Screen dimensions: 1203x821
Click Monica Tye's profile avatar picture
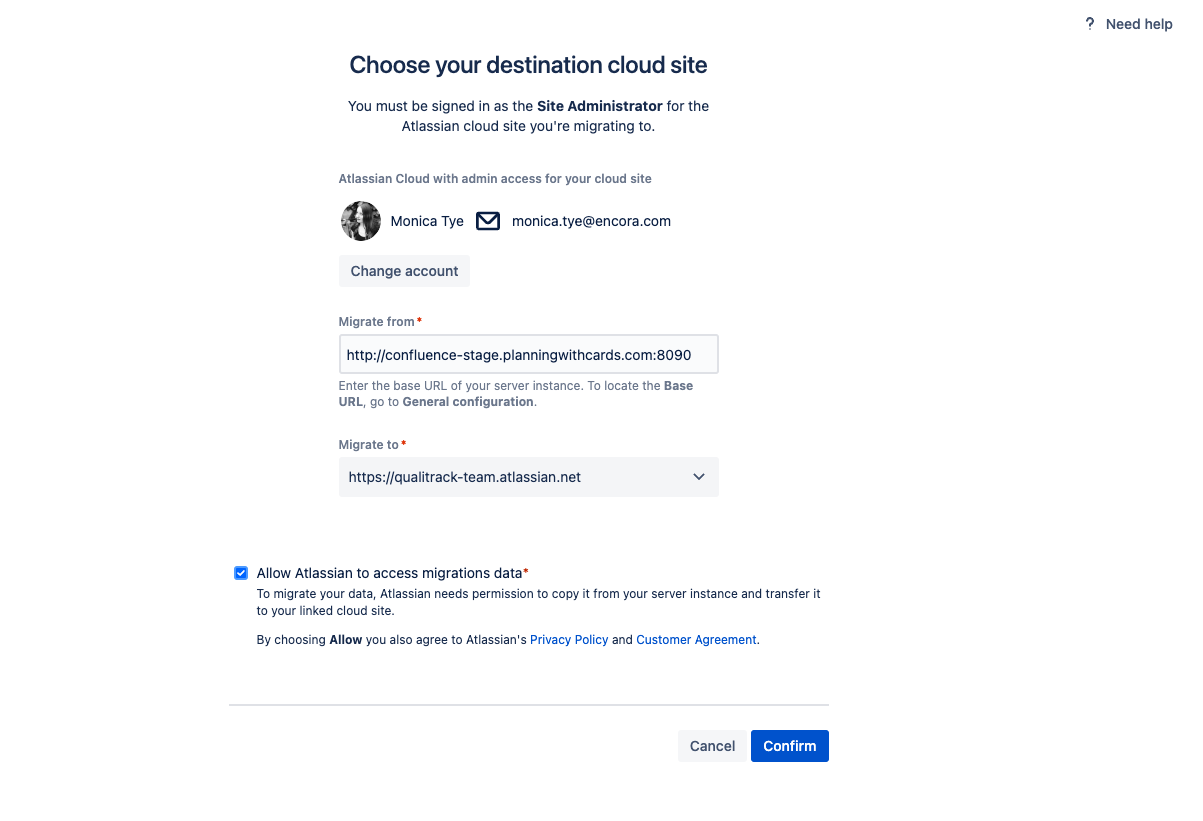pos(361,221)
